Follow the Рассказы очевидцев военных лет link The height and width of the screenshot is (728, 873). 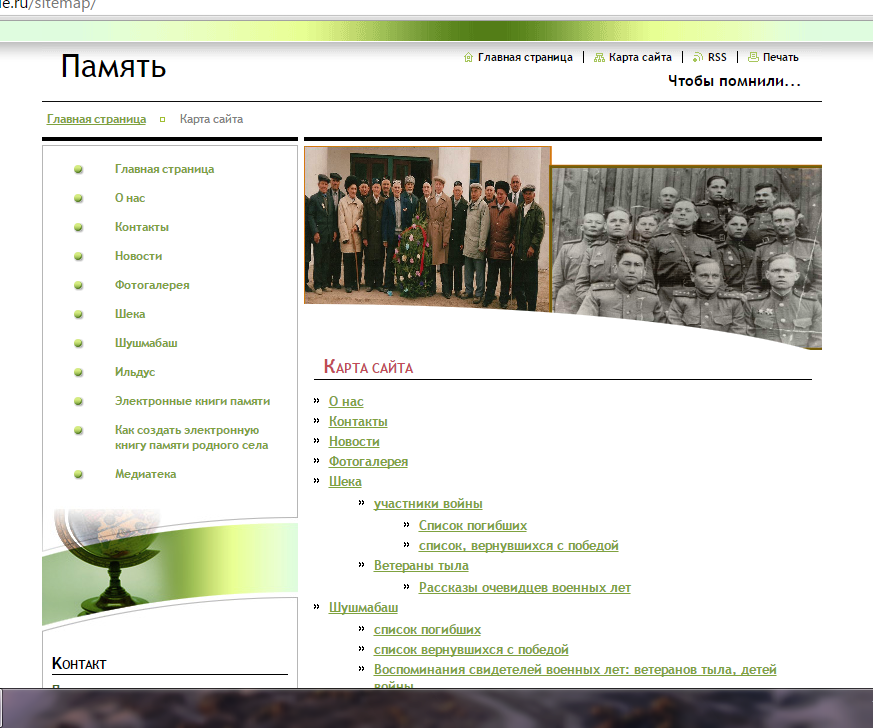[x=524, y=587]
